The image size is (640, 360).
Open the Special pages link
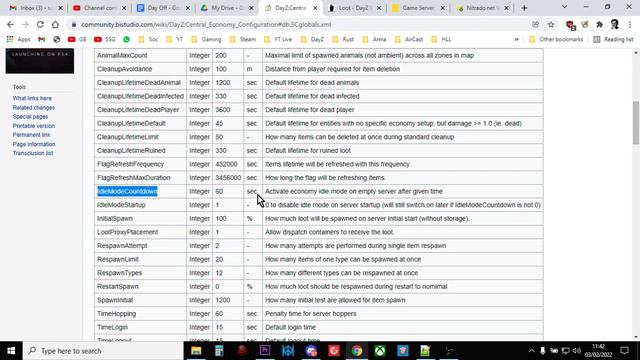[x=30, y=117]
